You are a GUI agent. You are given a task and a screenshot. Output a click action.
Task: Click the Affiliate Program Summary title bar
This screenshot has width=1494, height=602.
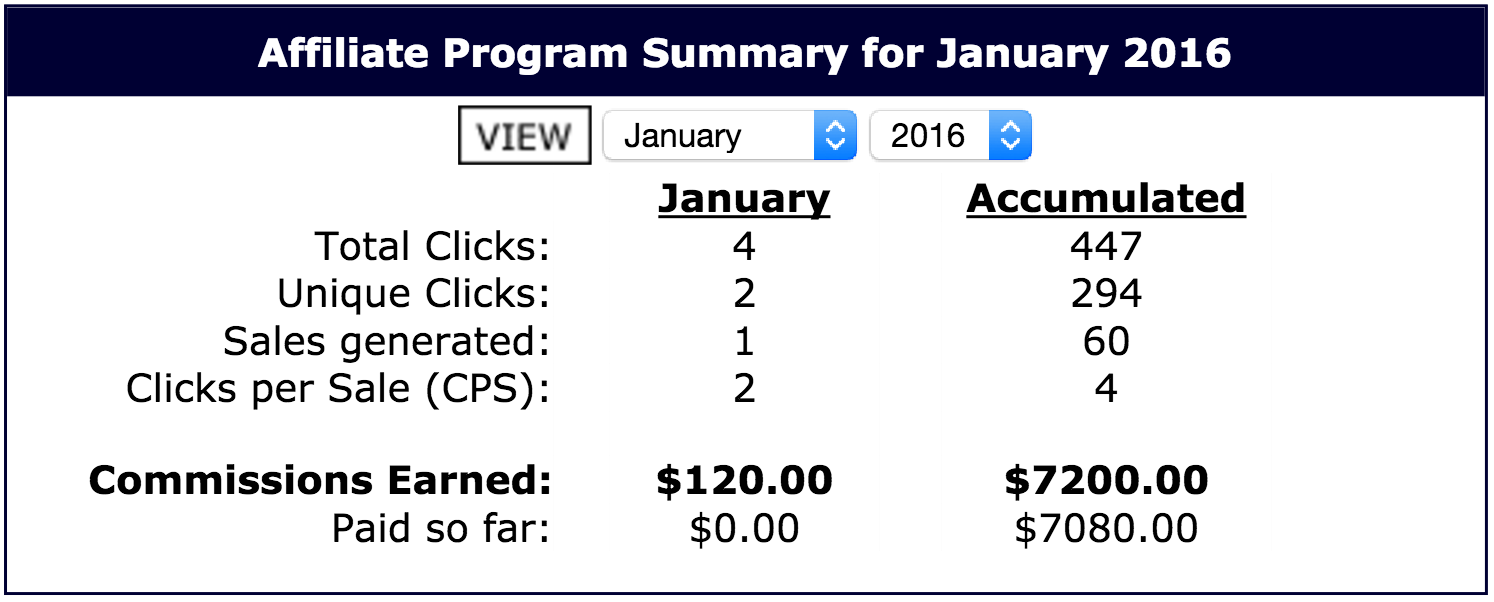(x=745, y=53)
